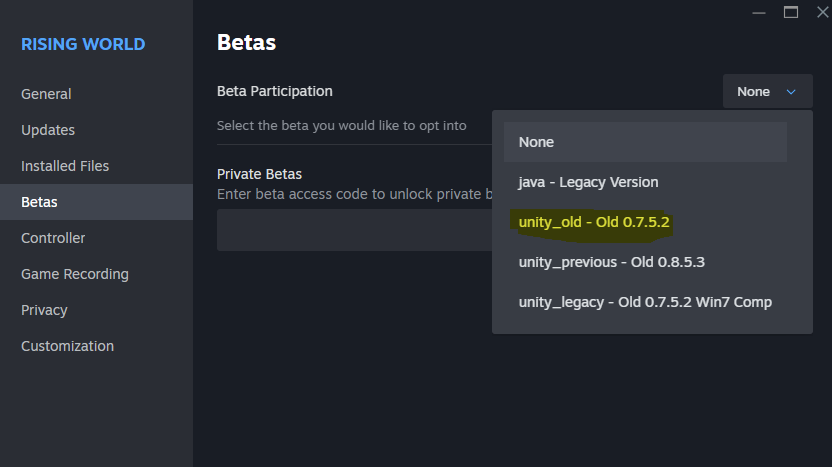Select java - Legacy Version beta
This screenshot has width=832, height=467.
click(588, 182)
